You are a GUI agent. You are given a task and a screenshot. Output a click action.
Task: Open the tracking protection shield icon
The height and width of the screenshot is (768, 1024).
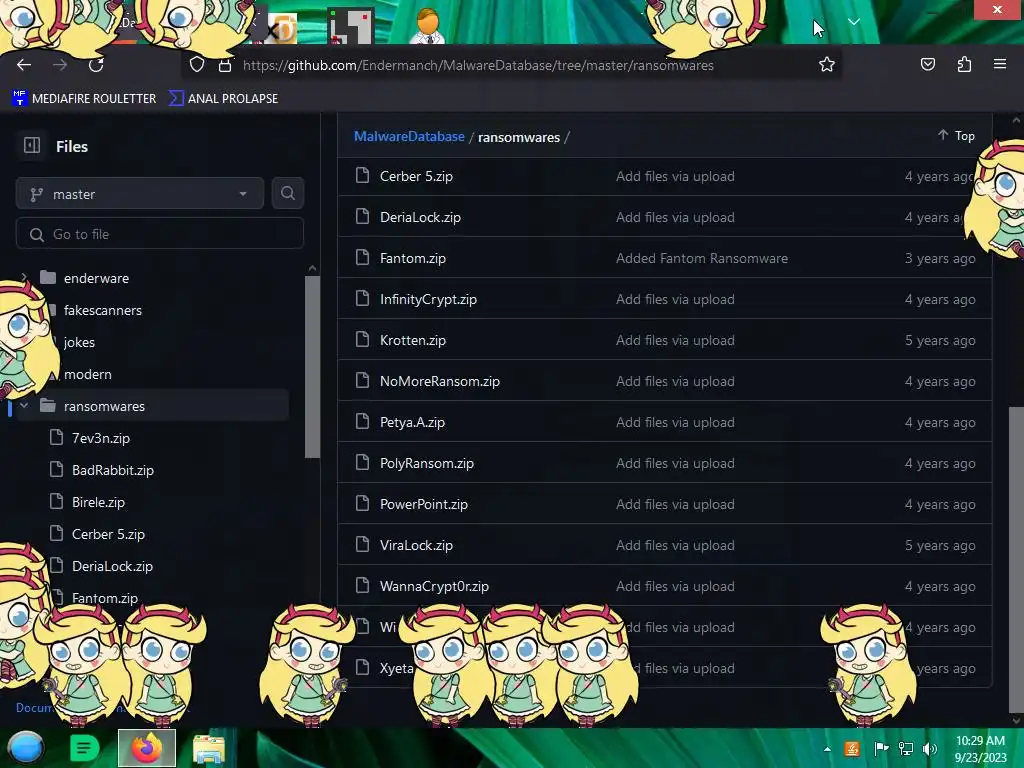(197, 65)
